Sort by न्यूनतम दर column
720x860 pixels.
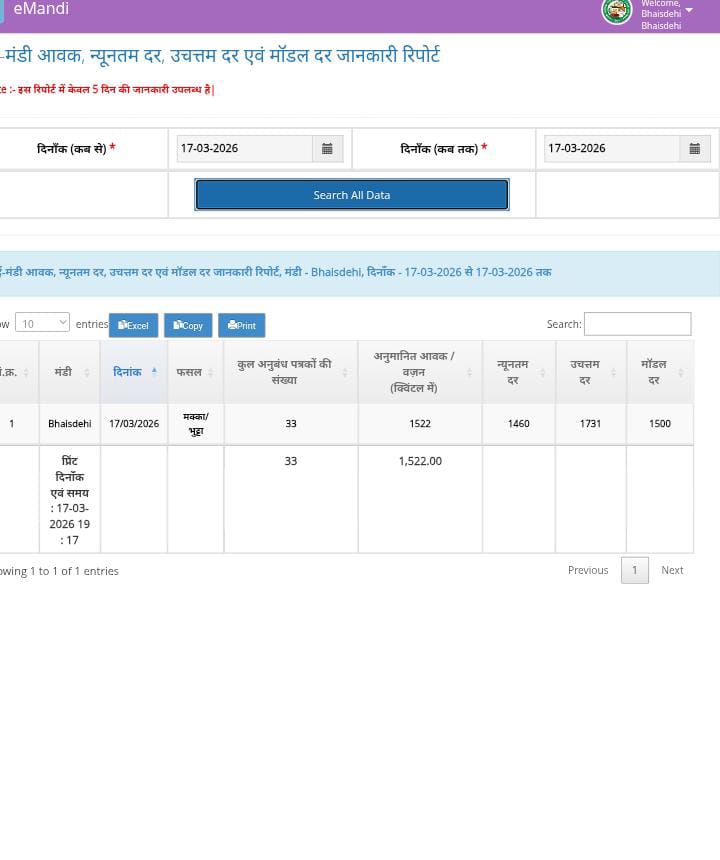(519, 372)
